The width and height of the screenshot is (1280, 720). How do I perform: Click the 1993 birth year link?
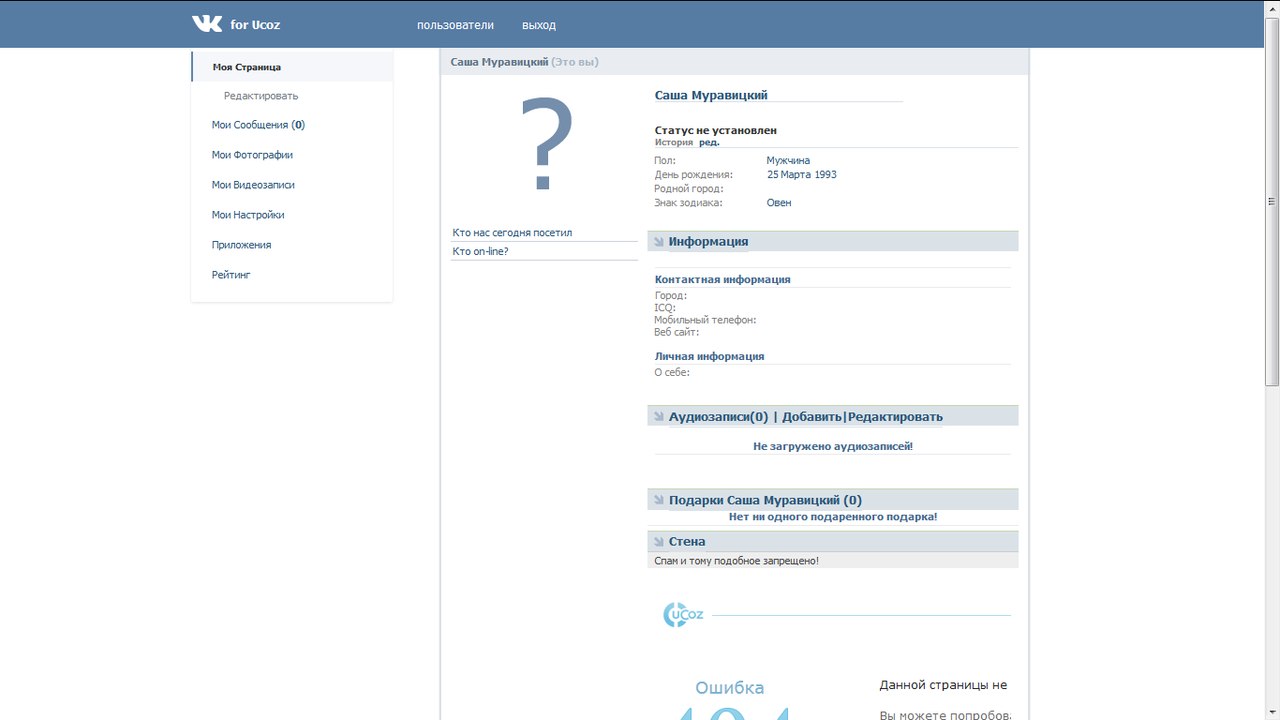tap(826, 174)
